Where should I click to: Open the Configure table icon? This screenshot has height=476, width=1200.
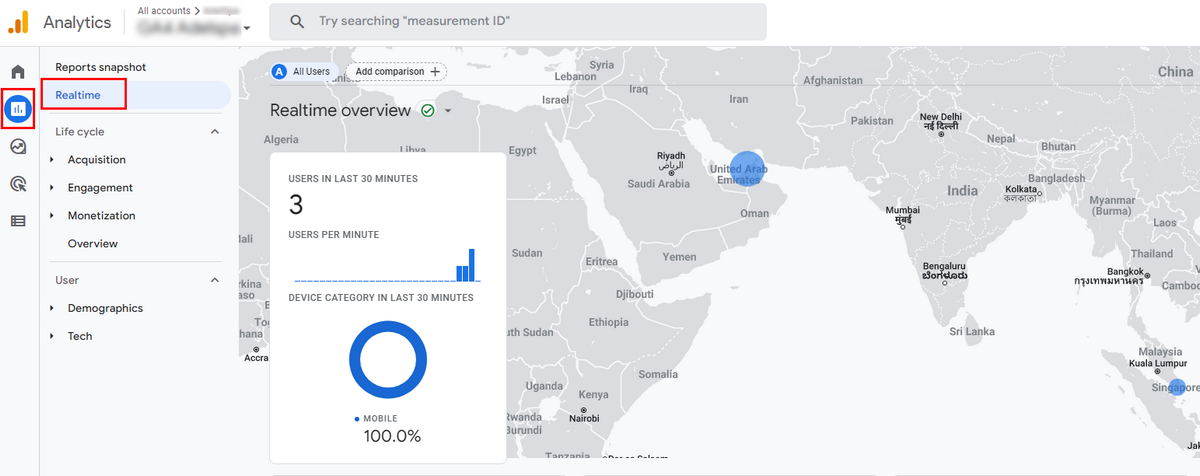(18, 221)
